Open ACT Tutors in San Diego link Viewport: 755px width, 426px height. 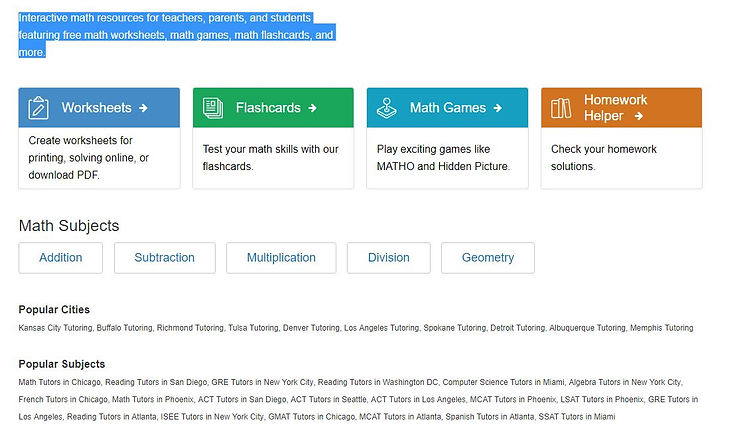click(242, 400)
